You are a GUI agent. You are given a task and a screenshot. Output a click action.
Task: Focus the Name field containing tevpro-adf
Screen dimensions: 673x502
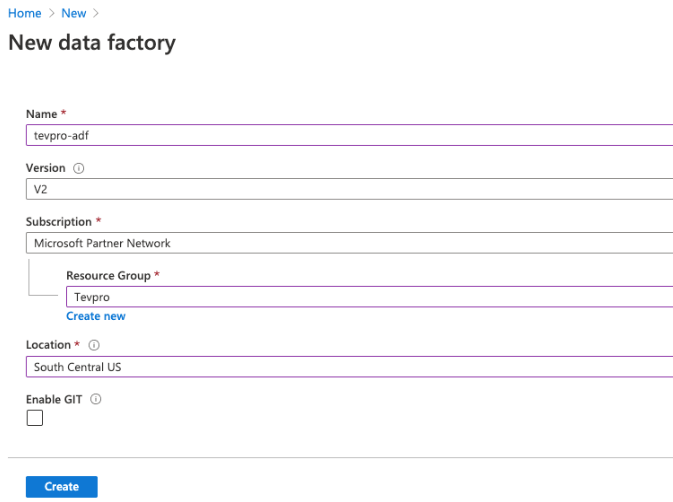click(349, 136)
